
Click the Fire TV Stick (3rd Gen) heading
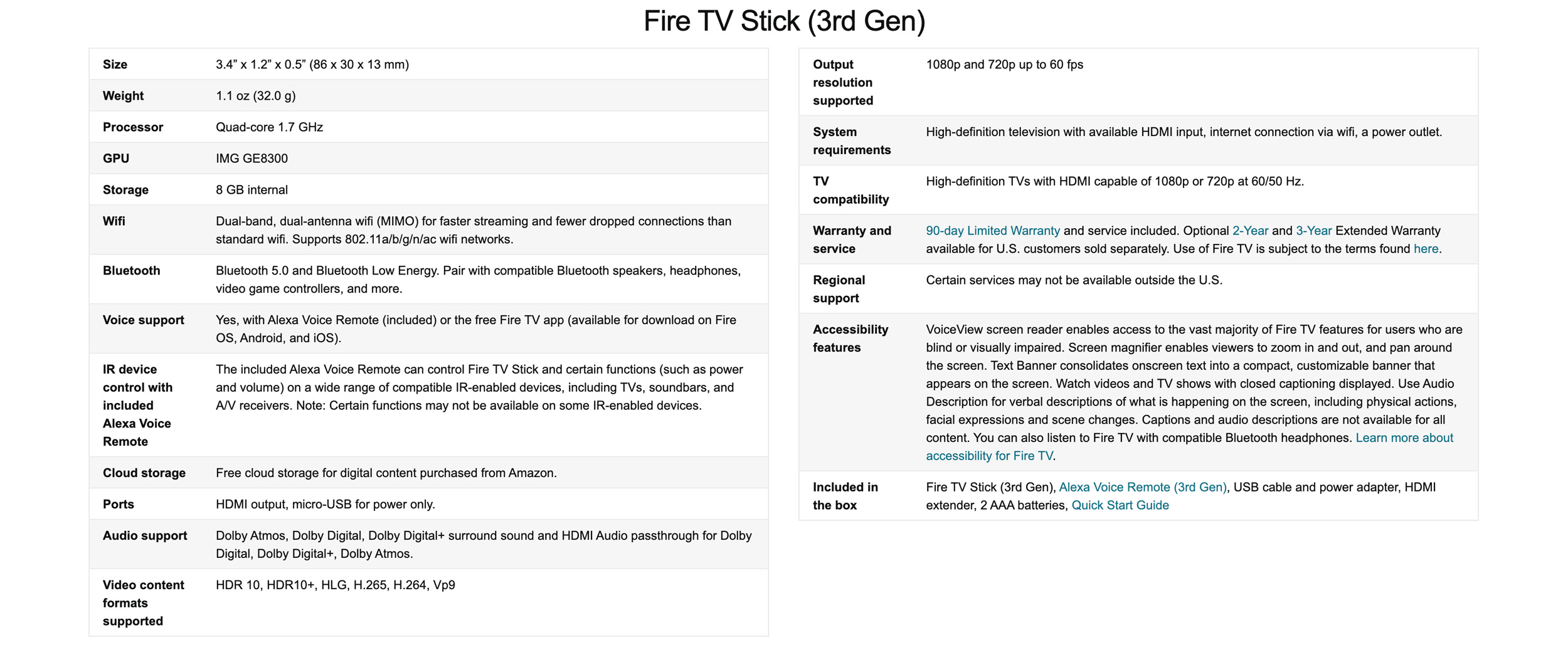[x=784, y=21]
